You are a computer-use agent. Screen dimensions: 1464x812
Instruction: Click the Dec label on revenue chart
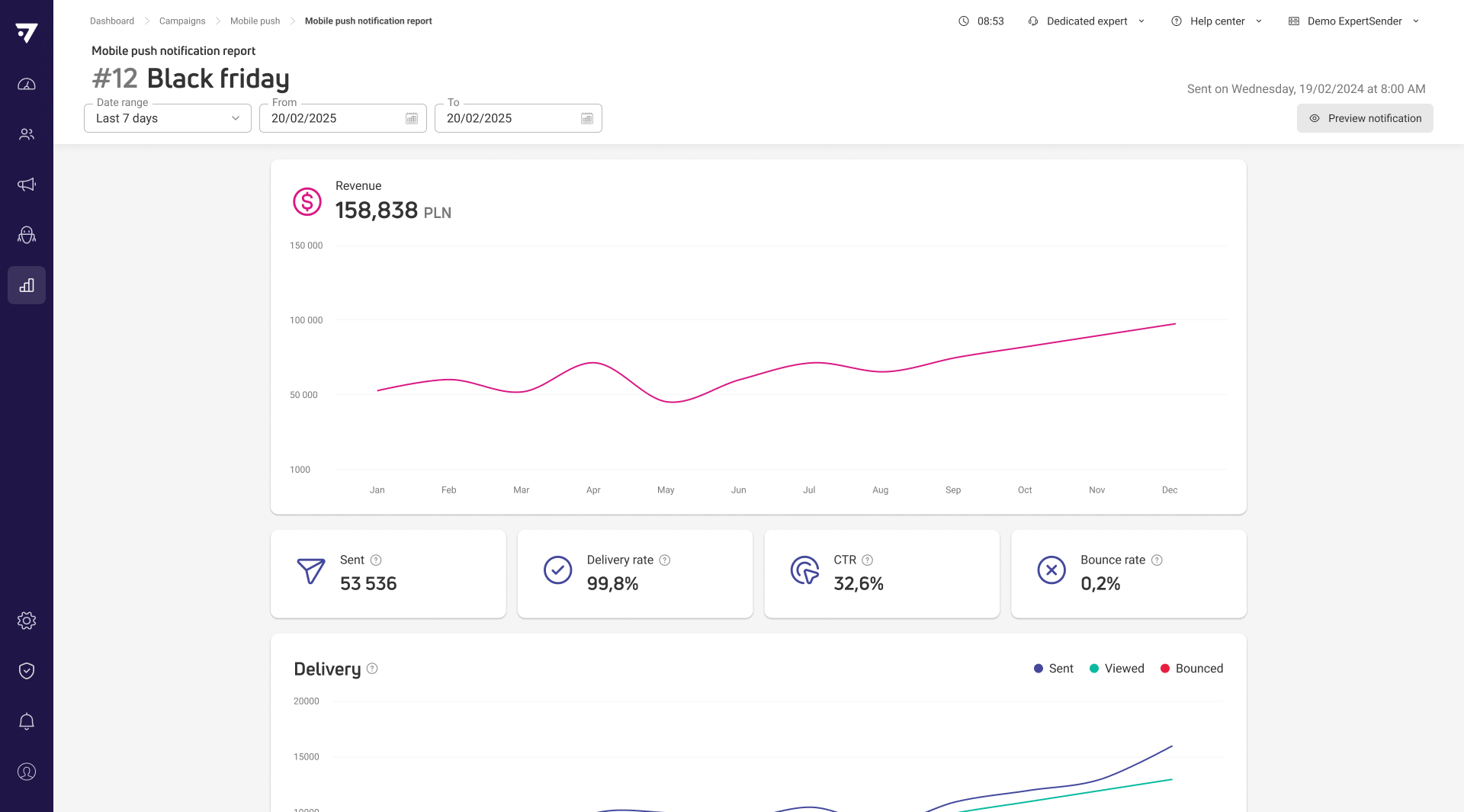(1170, 490)
